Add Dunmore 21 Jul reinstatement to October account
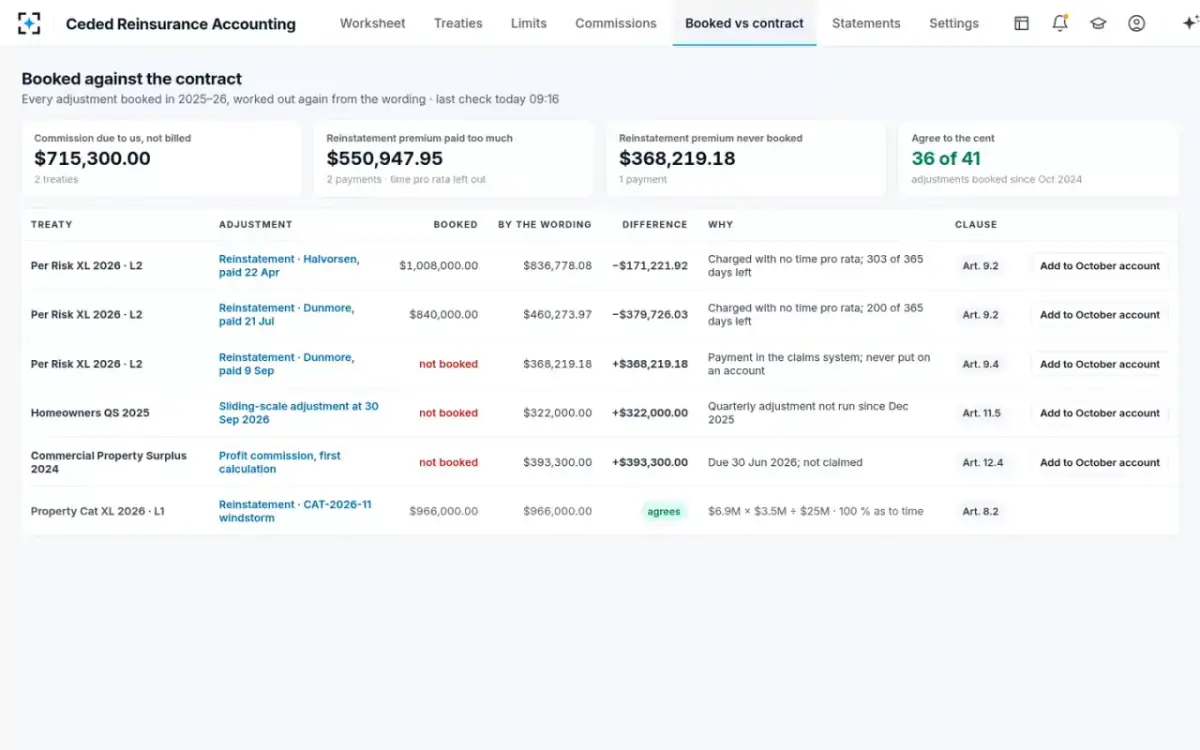 click(1100, 315)
